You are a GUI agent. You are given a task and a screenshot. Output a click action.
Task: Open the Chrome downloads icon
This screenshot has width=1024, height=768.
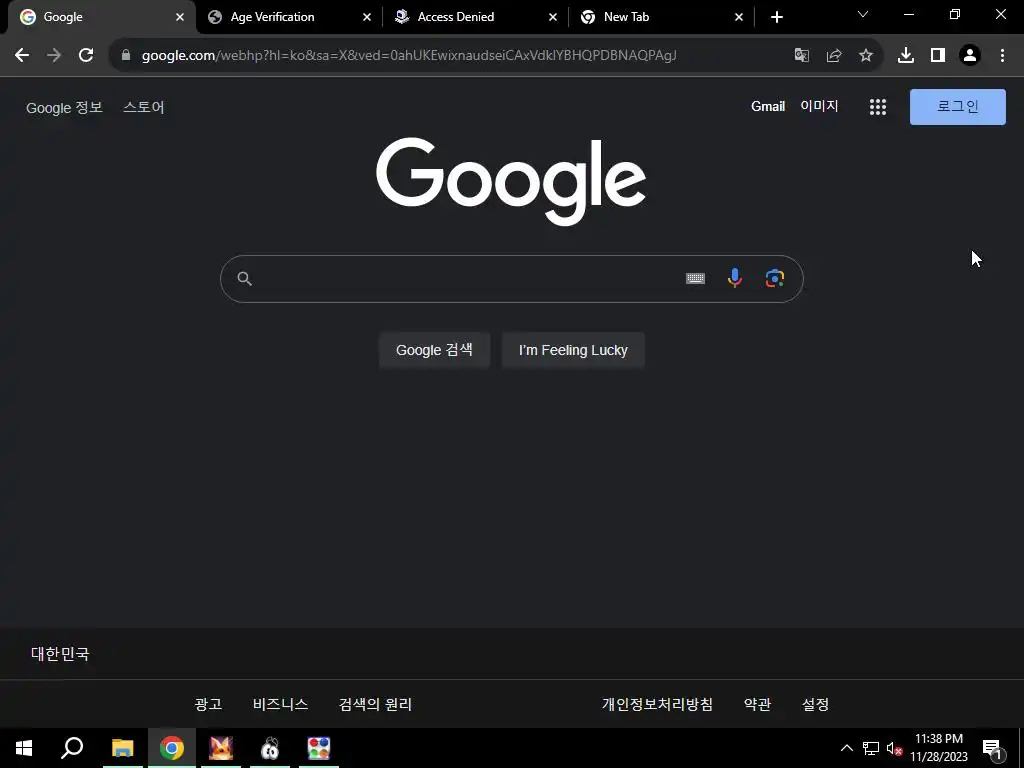[x=905, y=56]
